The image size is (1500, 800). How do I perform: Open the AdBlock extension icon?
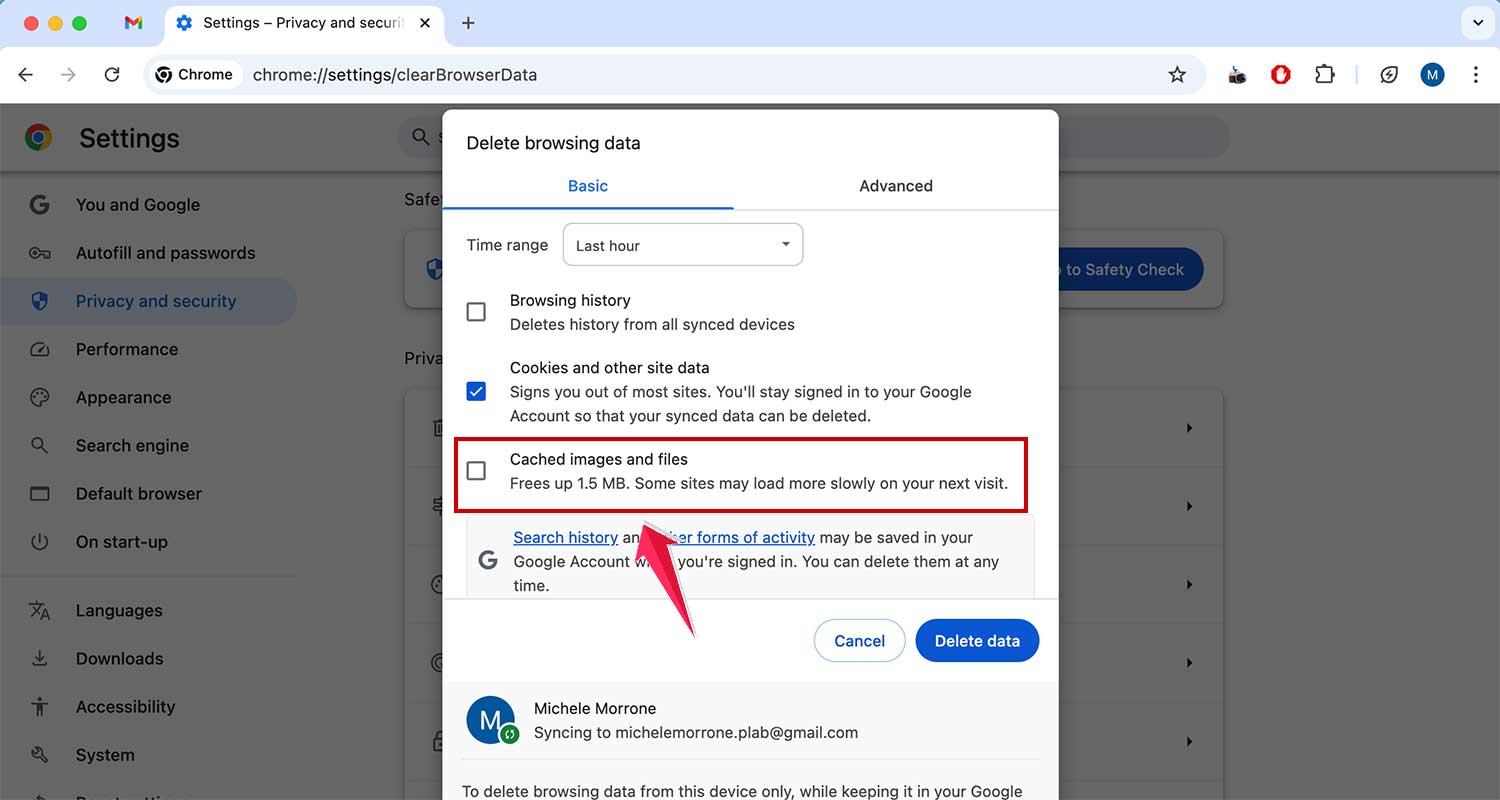1281,74
